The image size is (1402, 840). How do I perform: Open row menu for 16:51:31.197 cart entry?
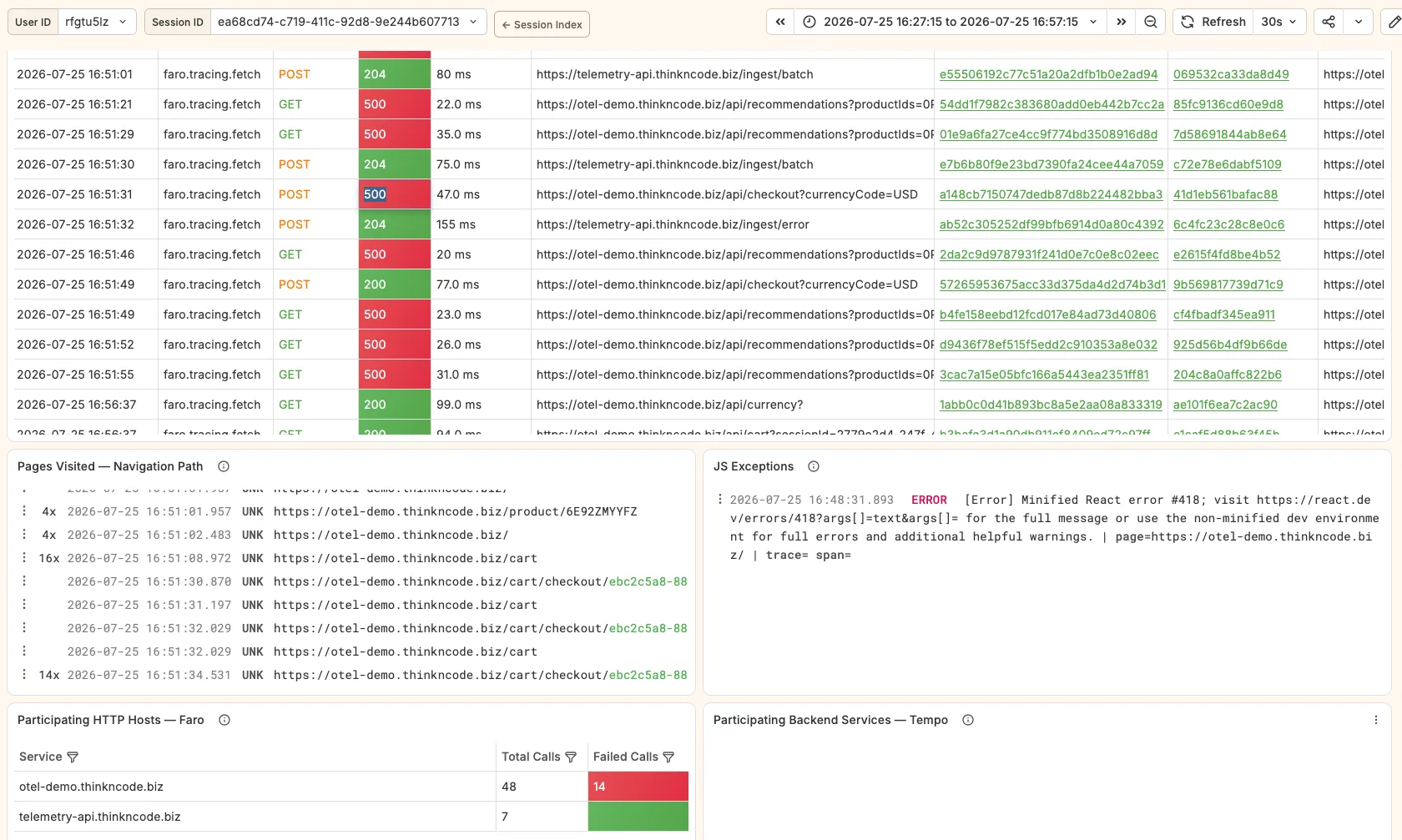click(24, 605)
